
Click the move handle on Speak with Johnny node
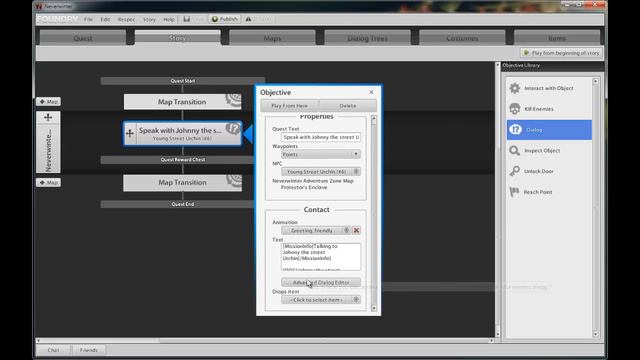tap(130, 133)
